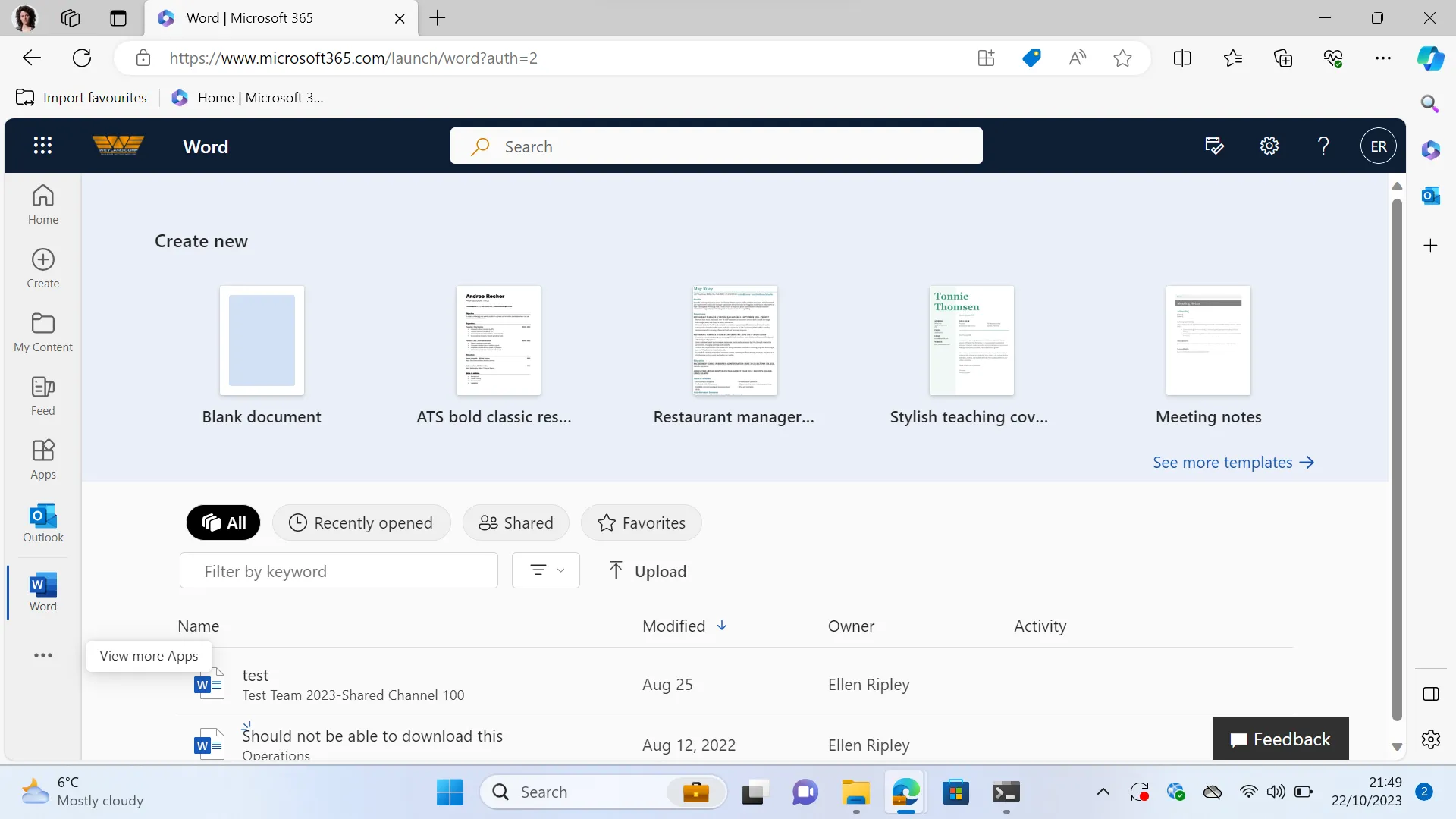
Task: Click See more templates link
Action: click(1234, 463)
